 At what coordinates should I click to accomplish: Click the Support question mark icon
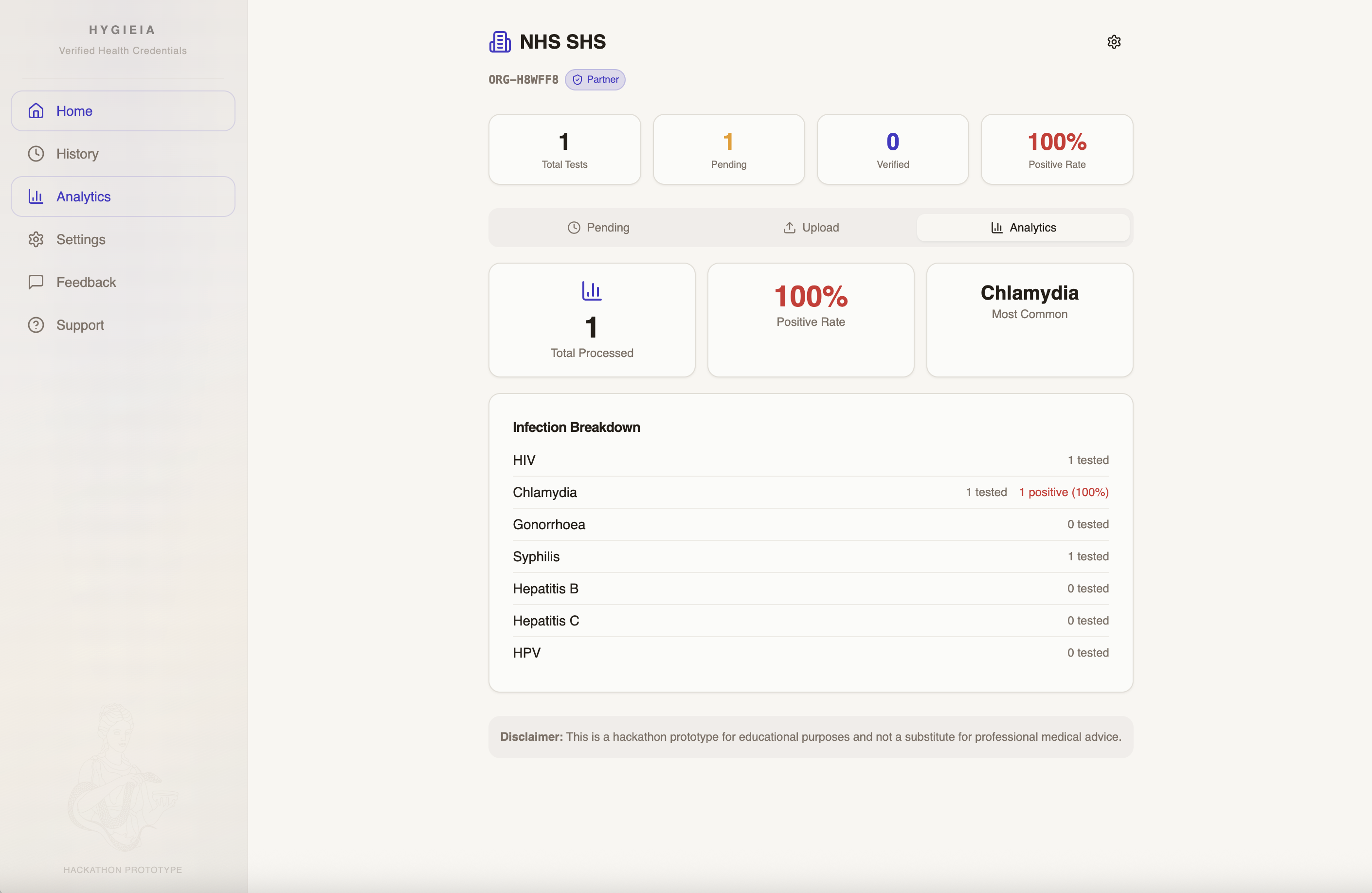(x=36, y=325)
